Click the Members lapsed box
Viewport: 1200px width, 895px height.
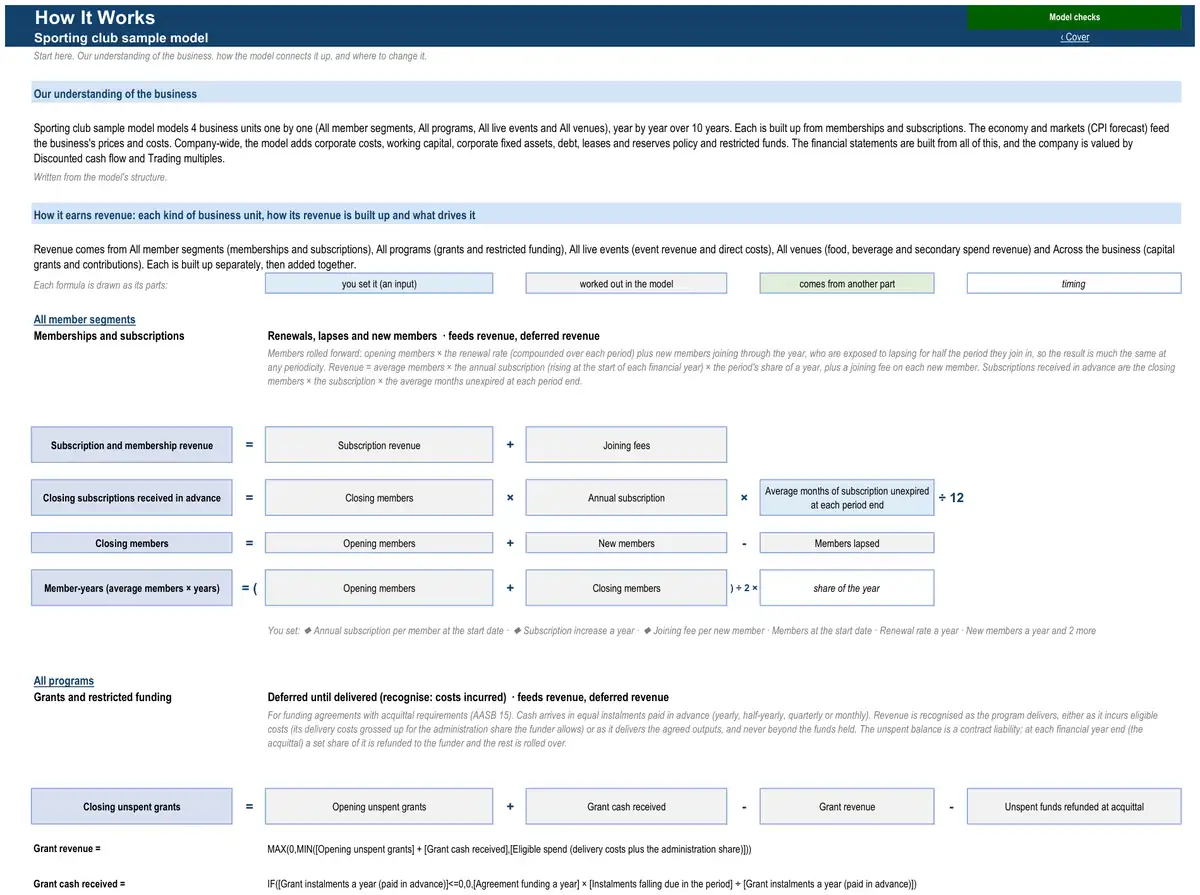pyautogui.click(x=847, y=544)
